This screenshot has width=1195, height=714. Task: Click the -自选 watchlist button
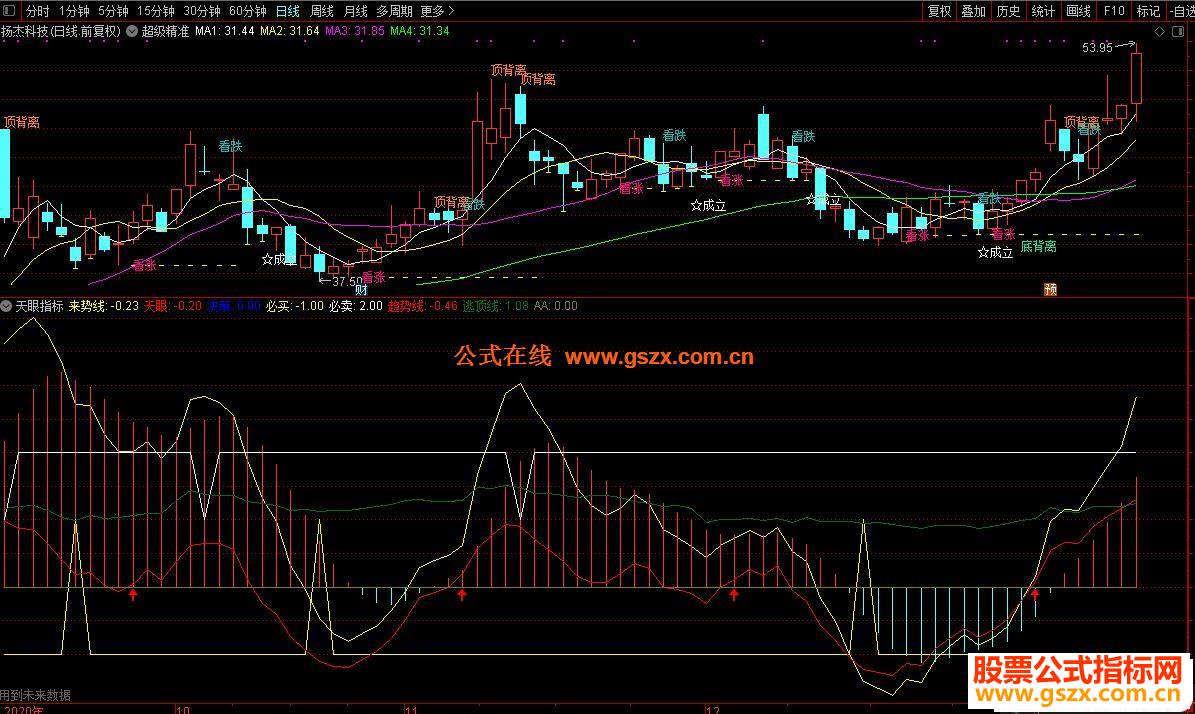click(1181, 11)
